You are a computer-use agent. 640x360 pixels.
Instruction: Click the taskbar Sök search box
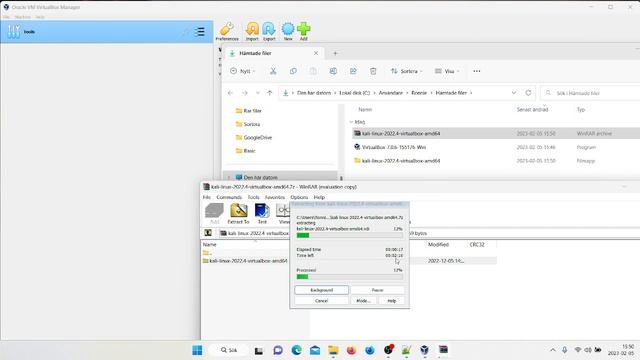point(229,350)
